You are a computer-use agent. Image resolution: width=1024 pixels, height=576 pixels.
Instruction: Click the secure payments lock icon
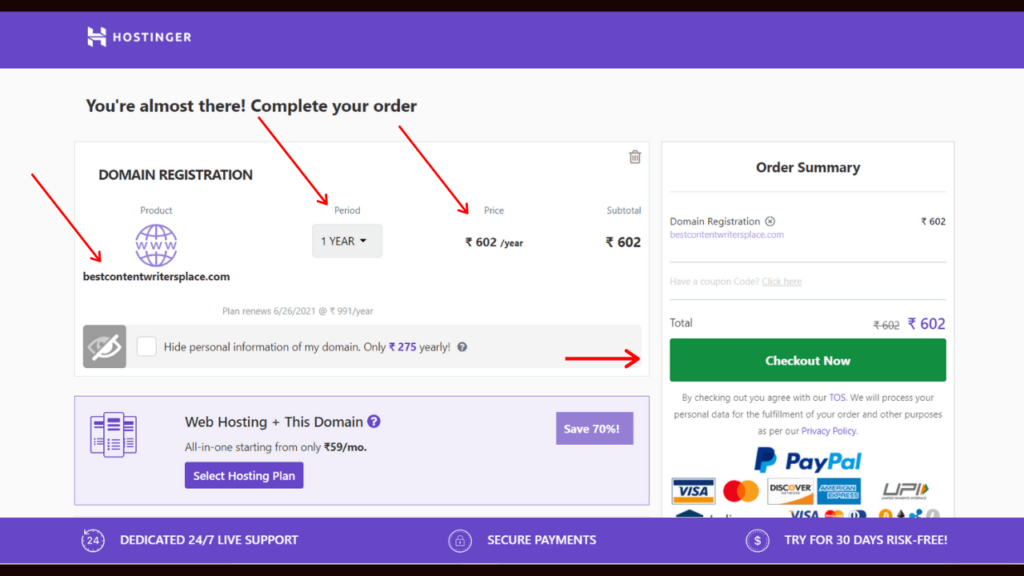pos(460,540)
